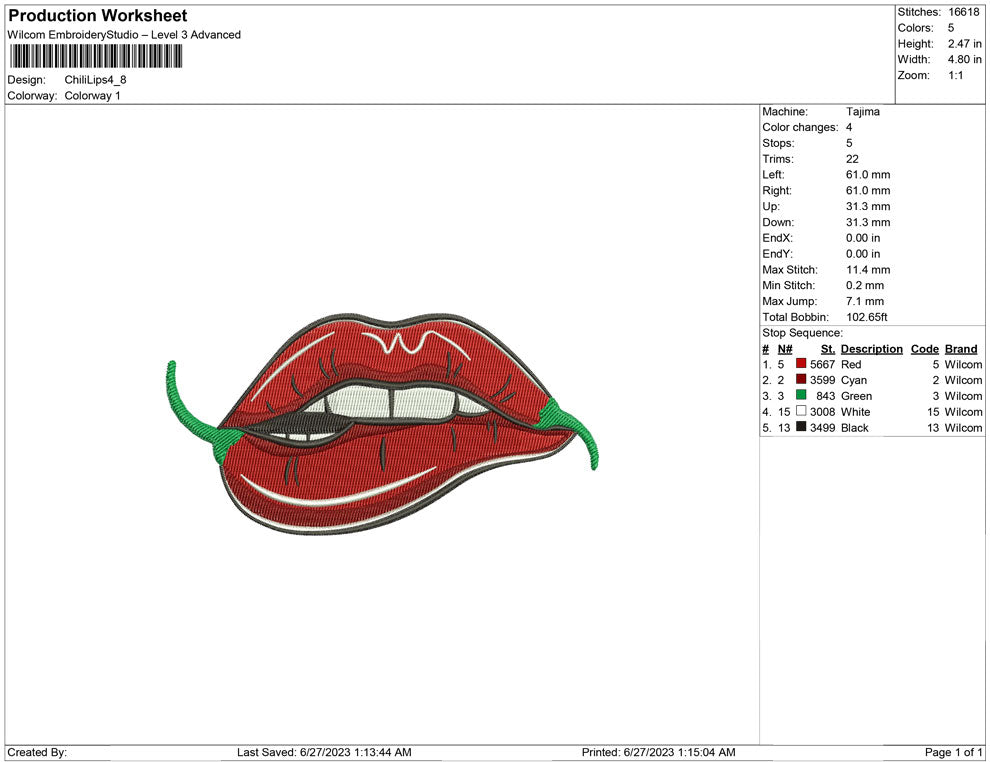Sort the table by the Description column header
This screenshot has height=762, width=990.
pyautogui.click(x=871, y=348)
